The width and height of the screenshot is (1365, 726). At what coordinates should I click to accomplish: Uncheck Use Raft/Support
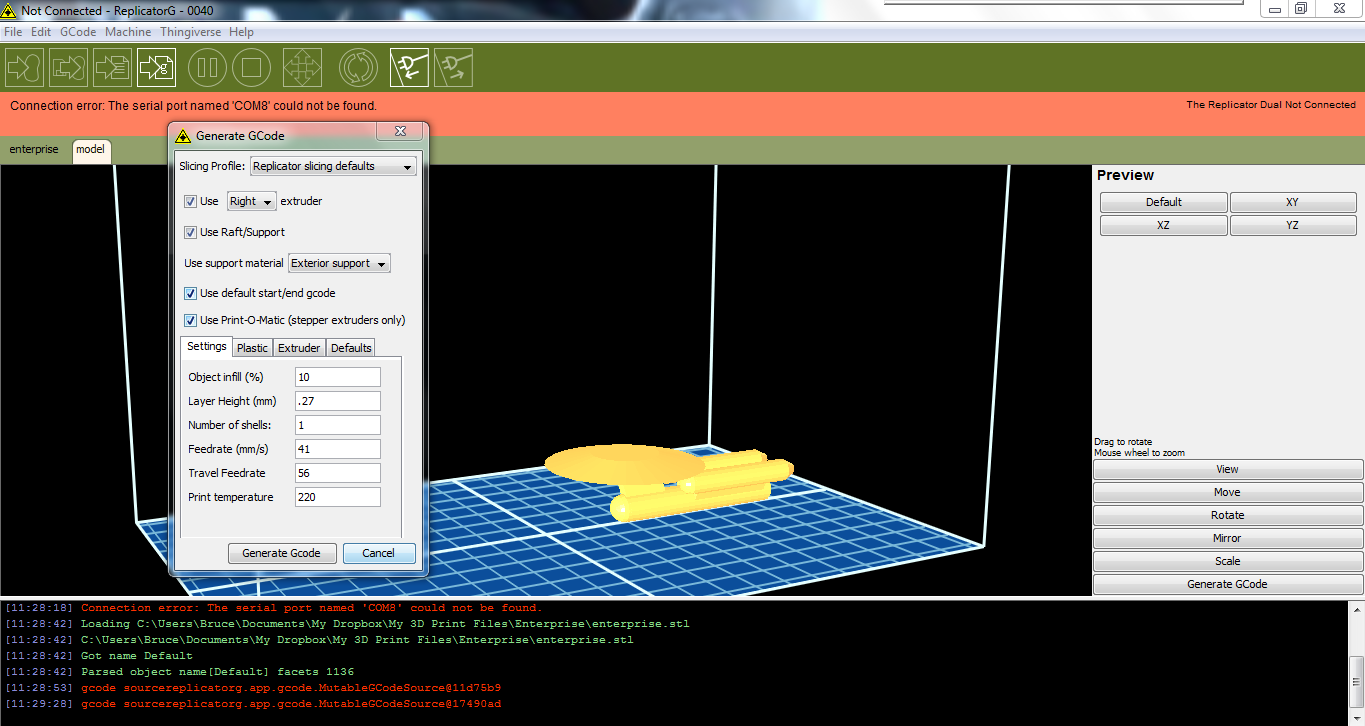[x=190, y=232]
